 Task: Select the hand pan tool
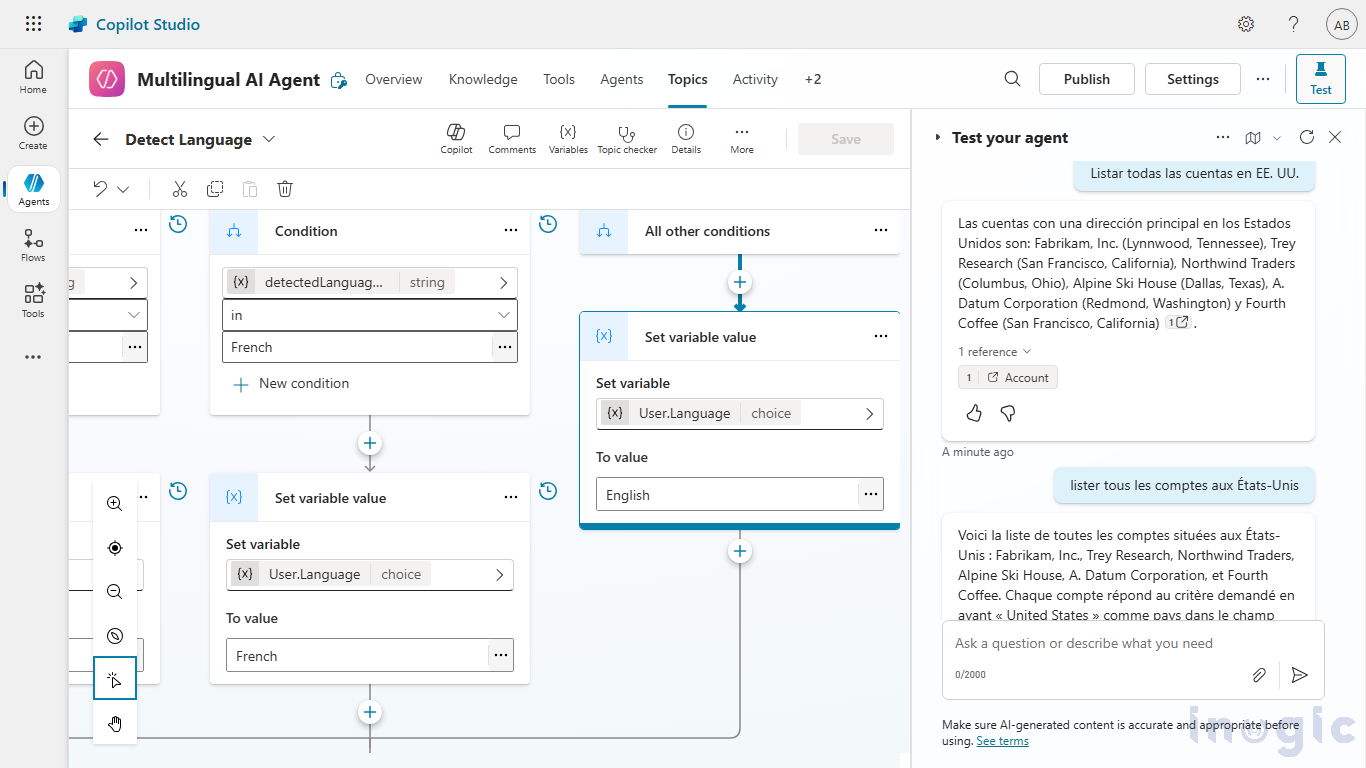(x=115, y=724)
